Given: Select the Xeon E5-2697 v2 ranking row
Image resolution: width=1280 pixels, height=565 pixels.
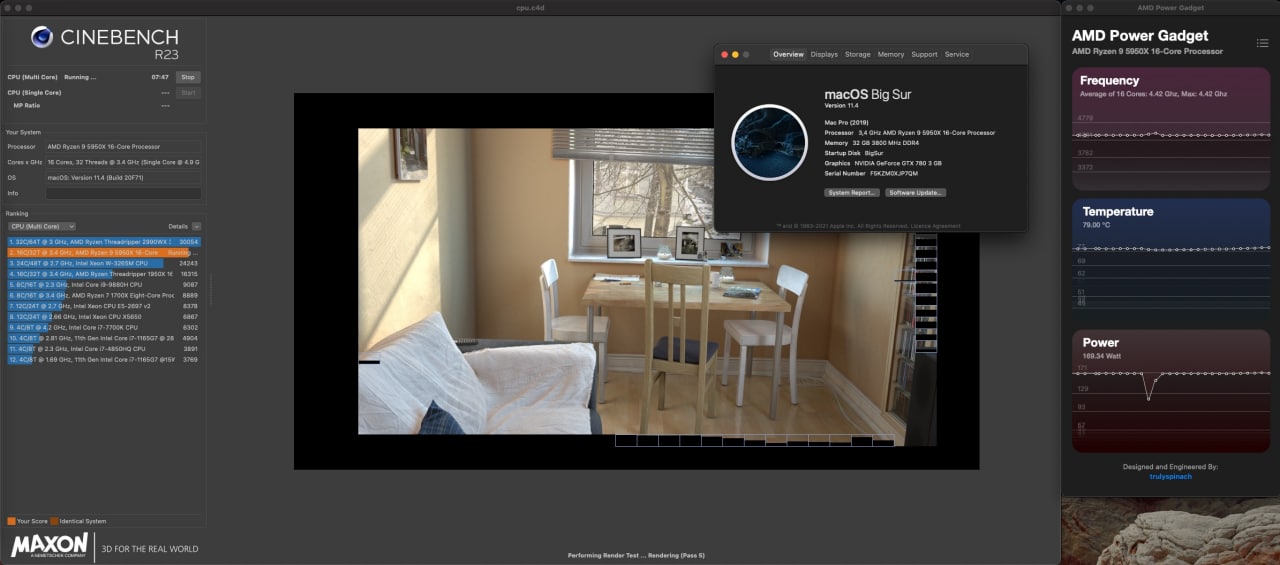Looking at the screenshot, I should click(x=104, y=306).
